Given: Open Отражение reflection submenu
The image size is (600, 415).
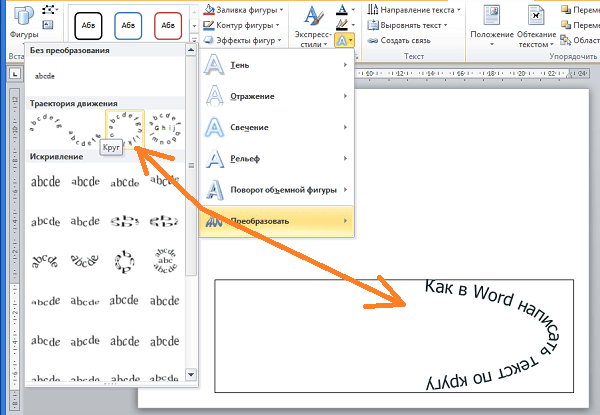Looking at the screenshot, I should [x=277, y=96].
